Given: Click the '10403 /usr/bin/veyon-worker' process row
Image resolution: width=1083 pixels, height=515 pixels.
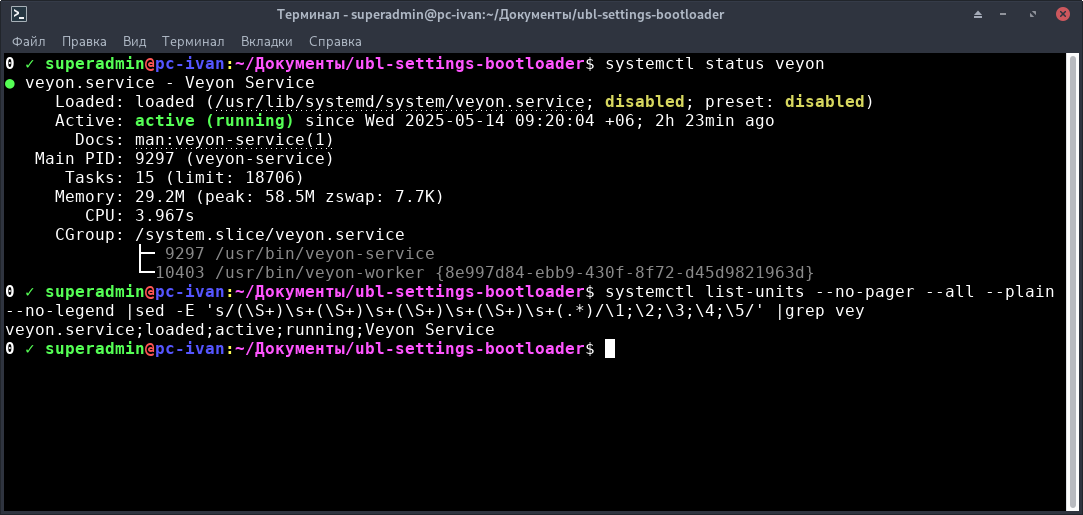Looking at the screenshot, I should click(485, 272).
